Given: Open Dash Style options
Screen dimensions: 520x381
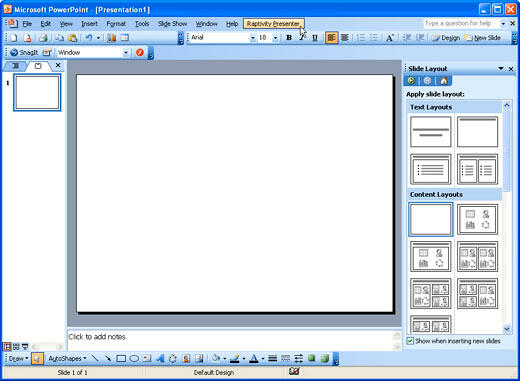Looking at the screenshot, I should (x=285, y=359).
